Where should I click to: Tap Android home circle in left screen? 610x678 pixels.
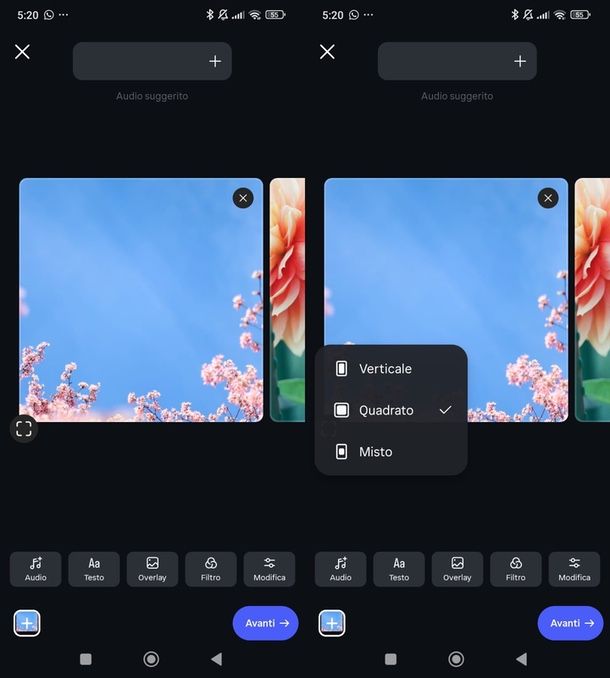coord(151,659)
